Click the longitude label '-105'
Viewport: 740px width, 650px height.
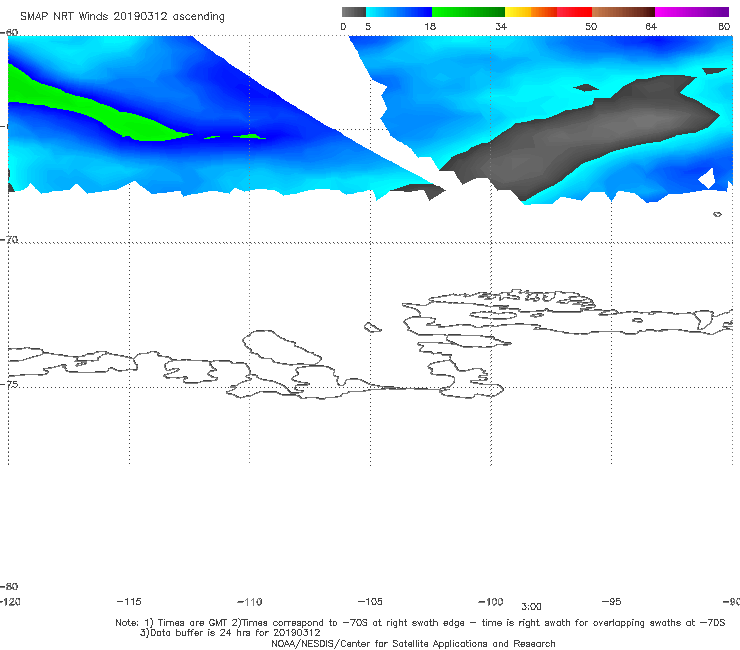tap(370, 601)
